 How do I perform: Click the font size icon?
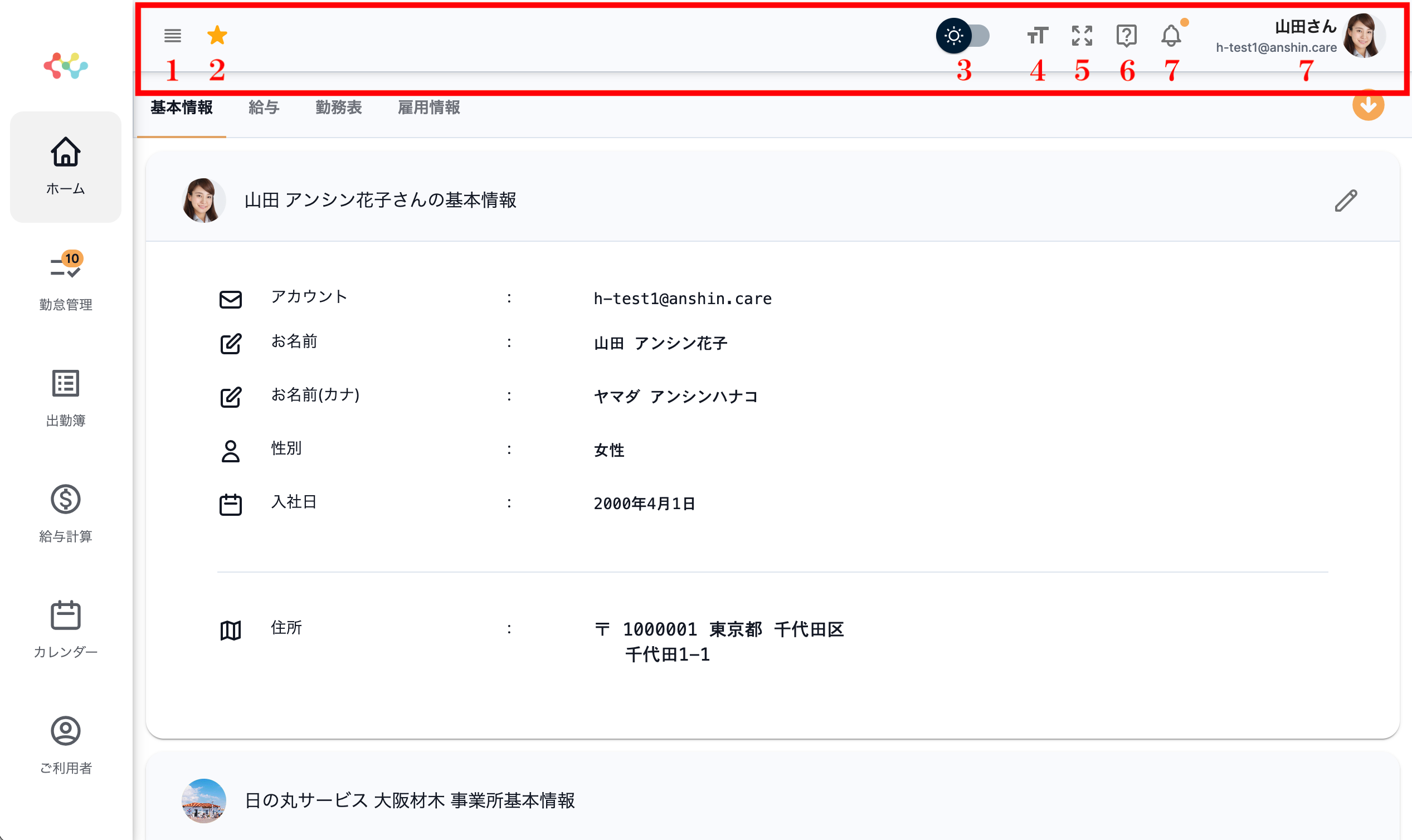coord(1037,36)
